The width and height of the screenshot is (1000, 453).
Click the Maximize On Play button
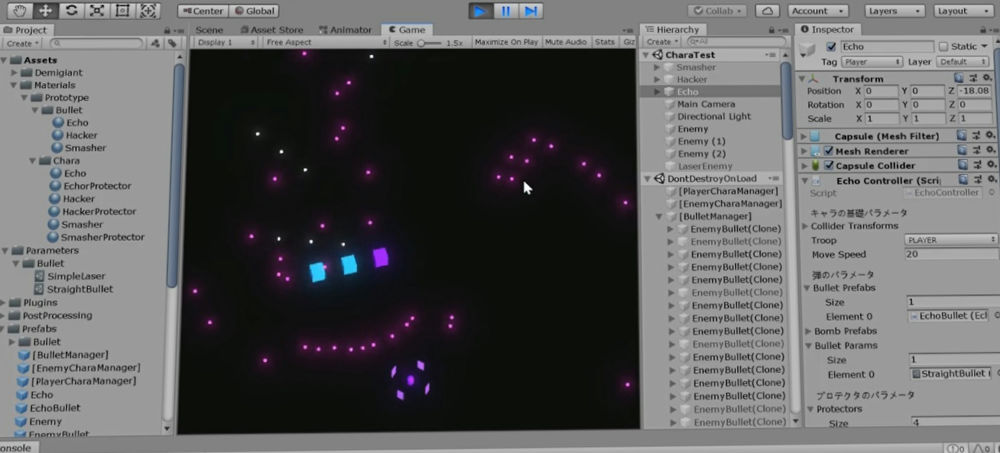pos(505,43)
